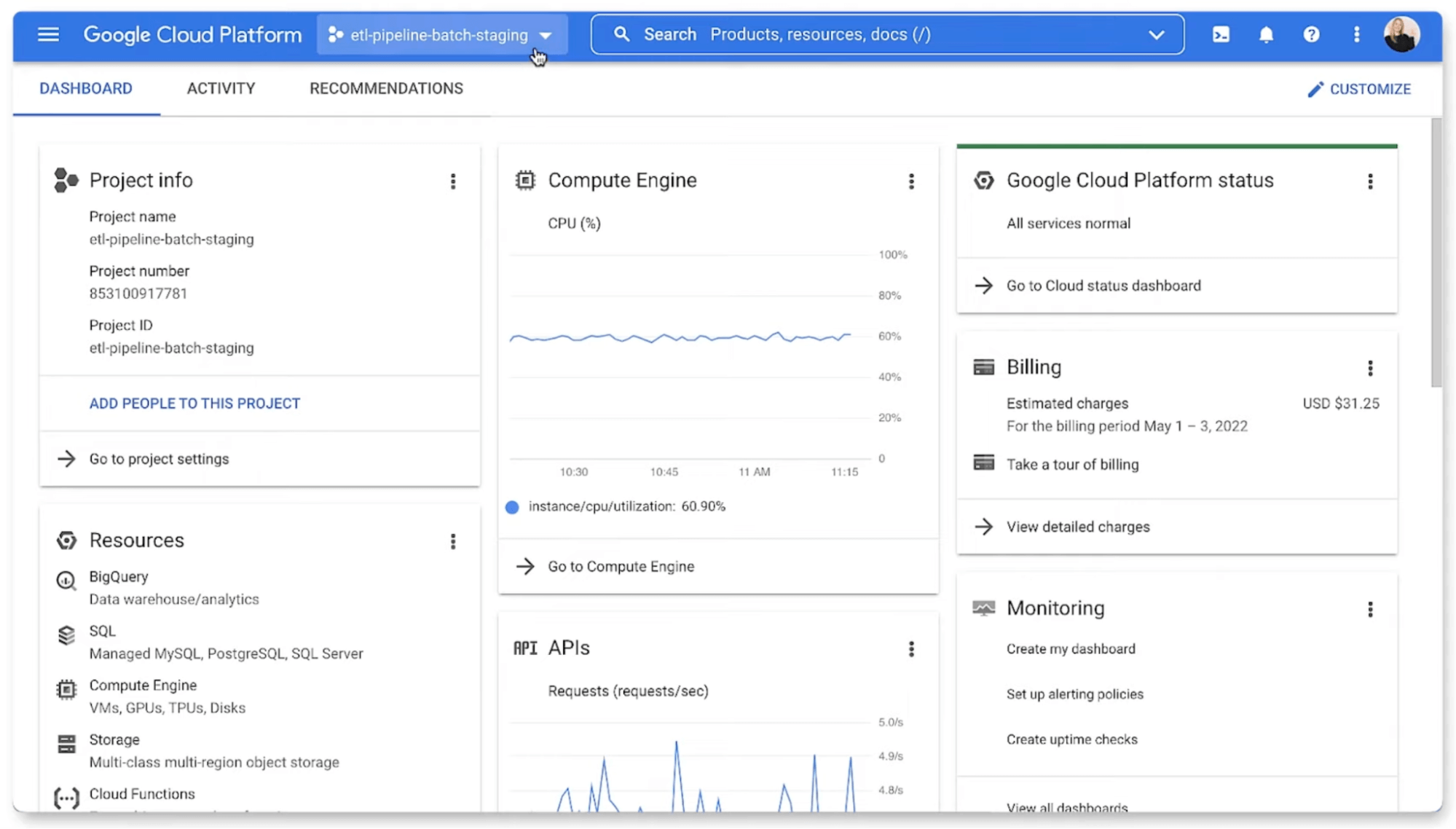Viewport: 1456px width, 829px height.
Task: Open Google Cloud Platform status card options
Action: pyautogui.click(x=1370, y=181)
